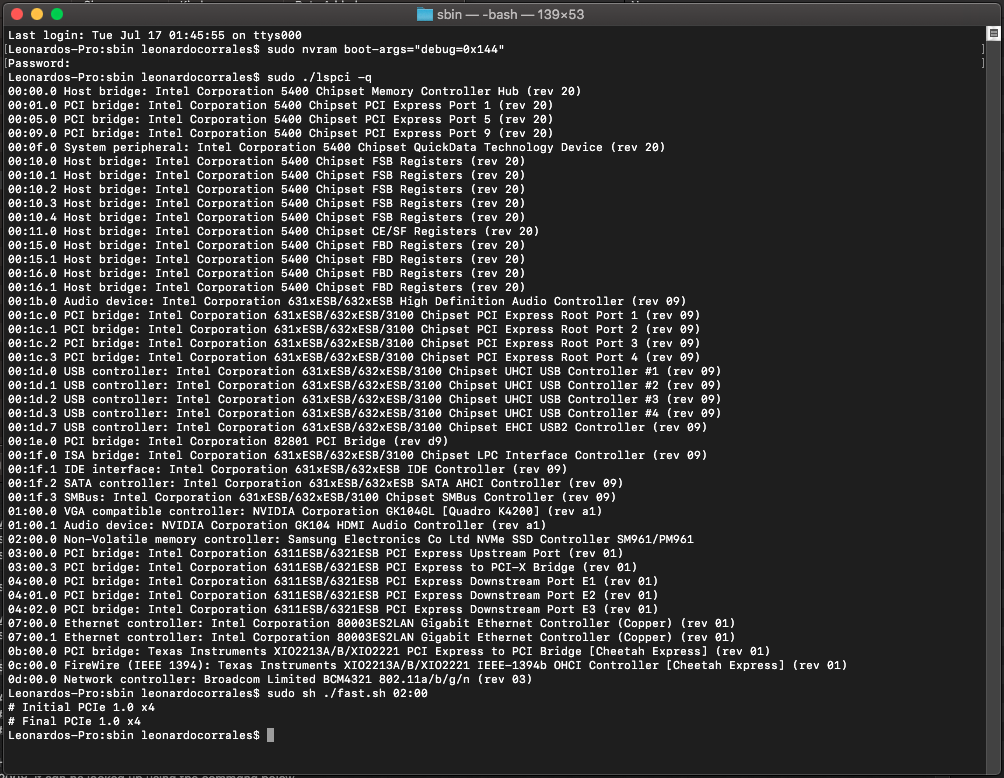Click the 00:15.0 FBD Registers line
This screenshot has height=778, width=1004.
[x=266, y=245]
